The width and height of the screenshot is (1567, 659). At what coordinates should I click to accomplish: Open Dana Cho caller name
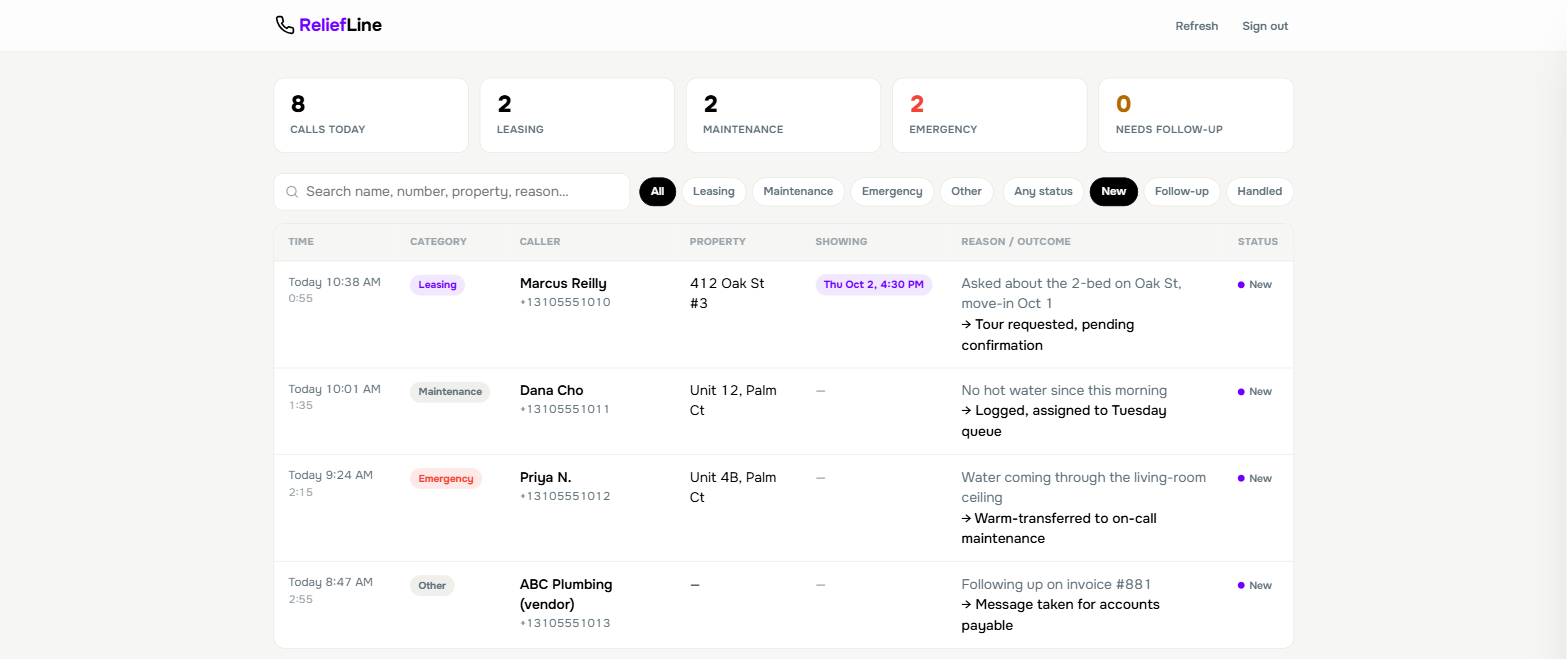[x=552, y=390]
